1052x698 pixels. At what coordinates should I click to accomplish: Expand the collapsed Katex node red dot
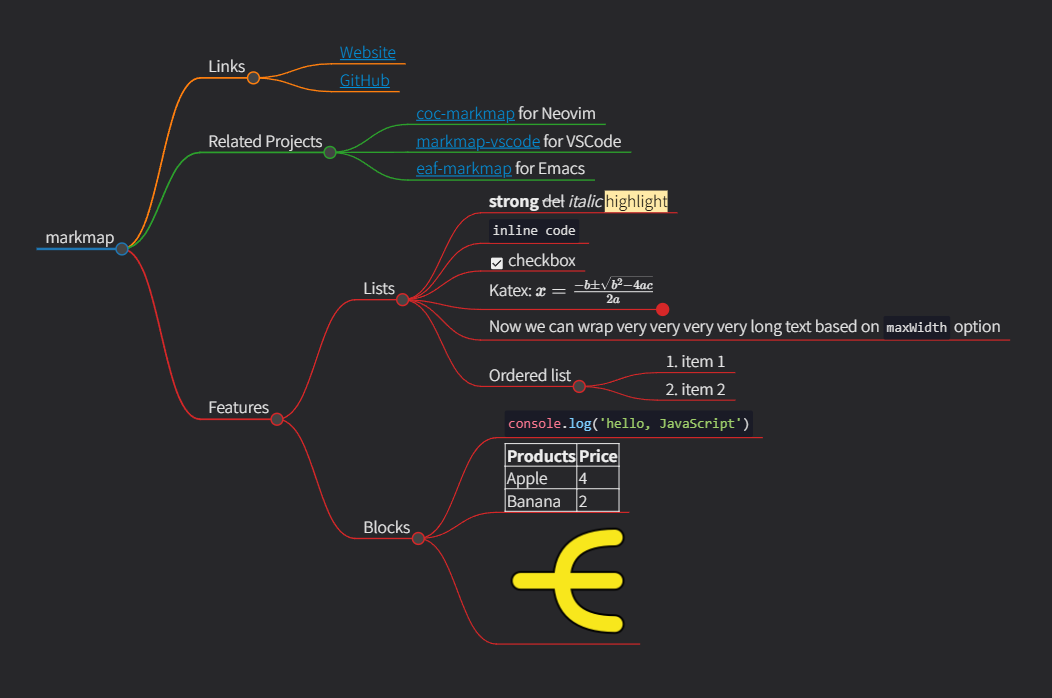click(662, 310)
